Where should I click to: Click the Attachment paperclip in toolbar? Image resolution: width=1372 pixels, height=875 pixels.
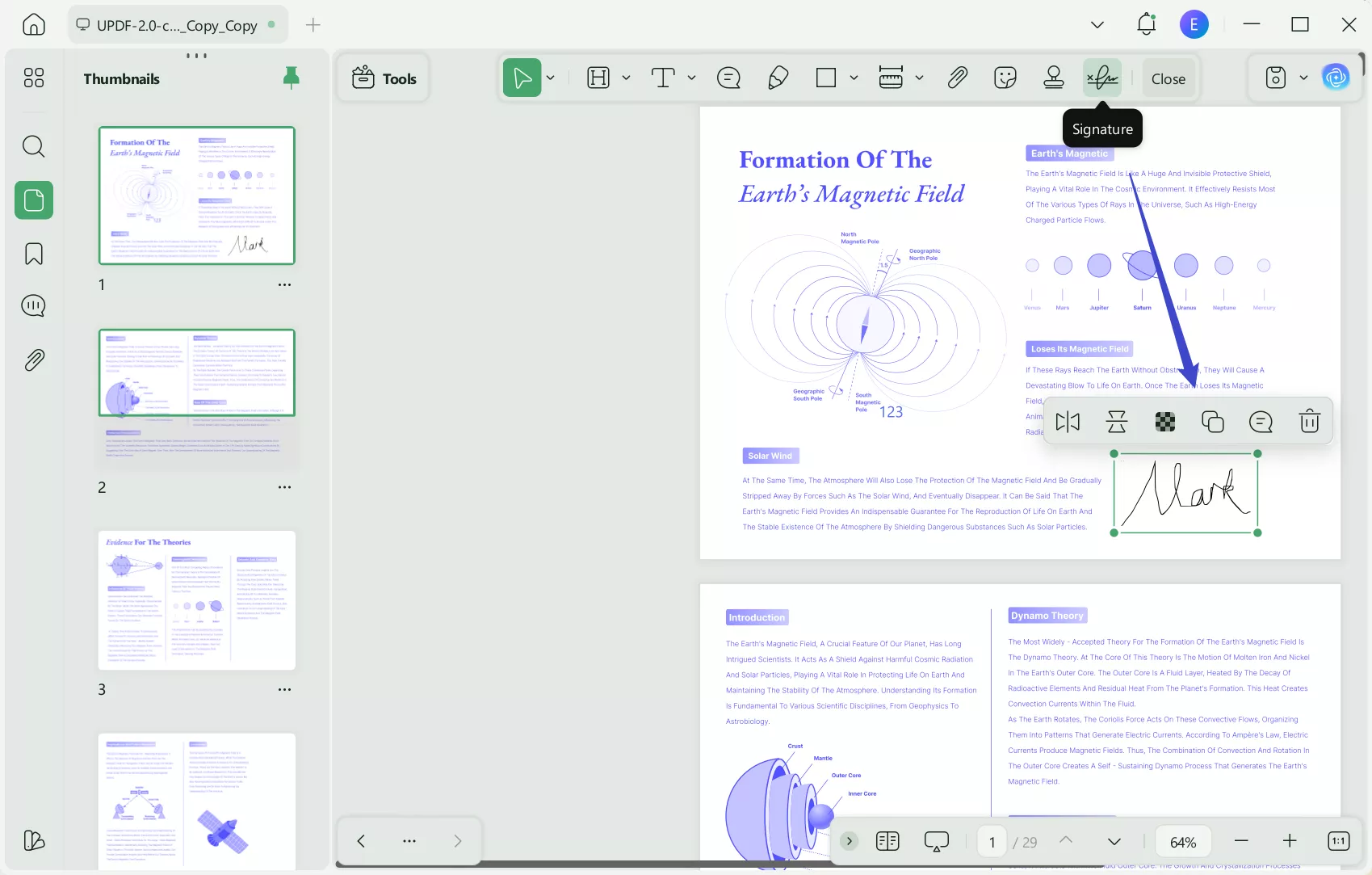click(957, 78)
